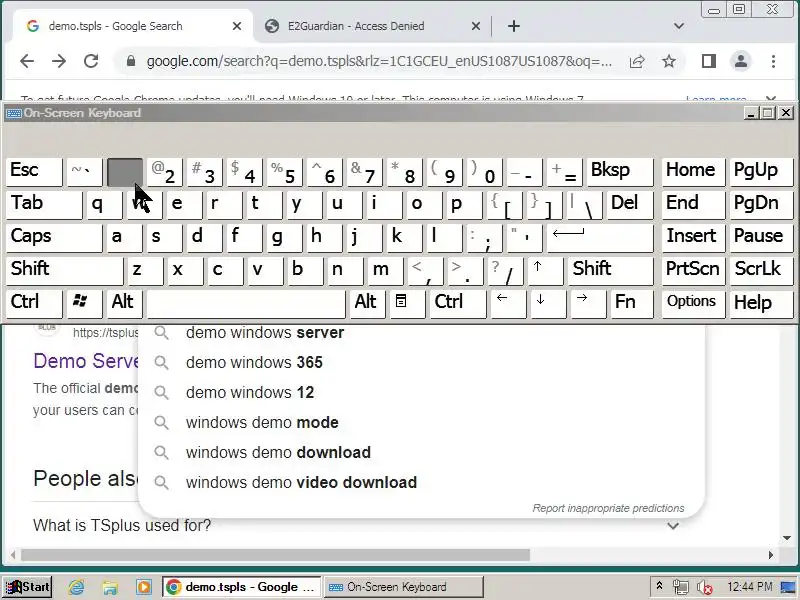Screen dimensions: 800x600
Task: Open Chrome side panel icon
Action: (709, 61)
